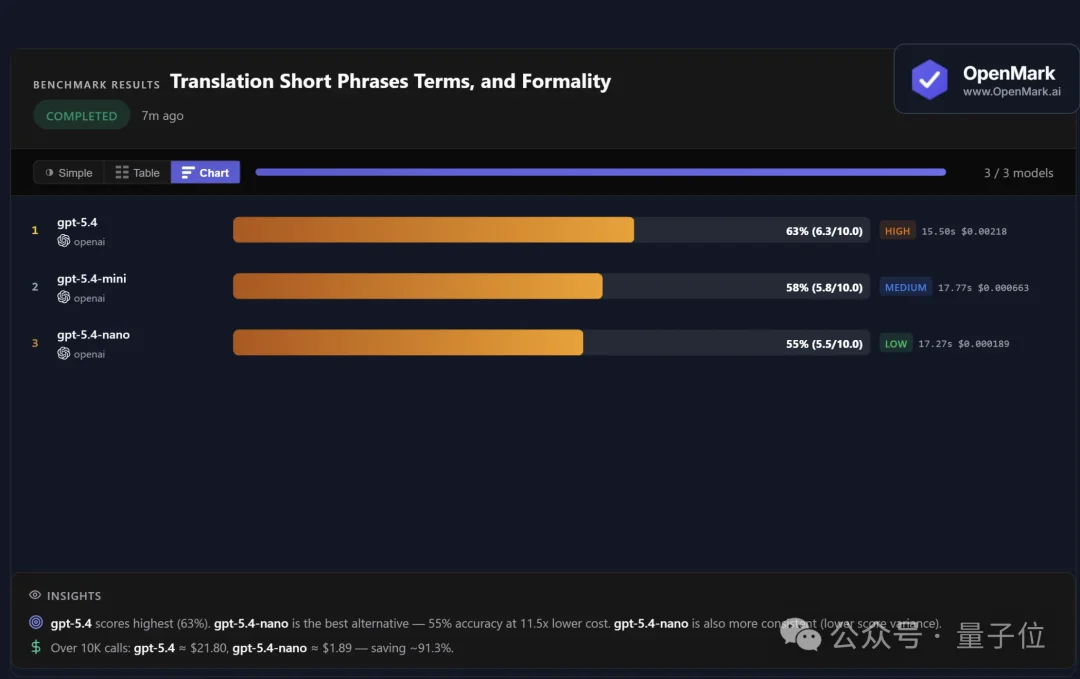1080x679 pixels.
Task: Click the OpenAI icon under gpt-5.4-mini
Action: point(64,297)
